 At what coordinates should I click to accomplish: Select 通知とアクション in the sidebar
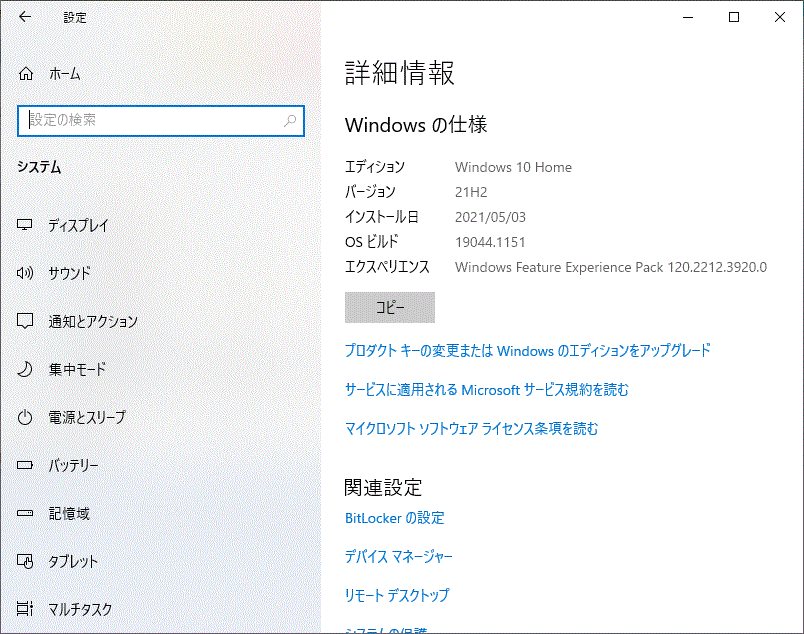[93, 321]
